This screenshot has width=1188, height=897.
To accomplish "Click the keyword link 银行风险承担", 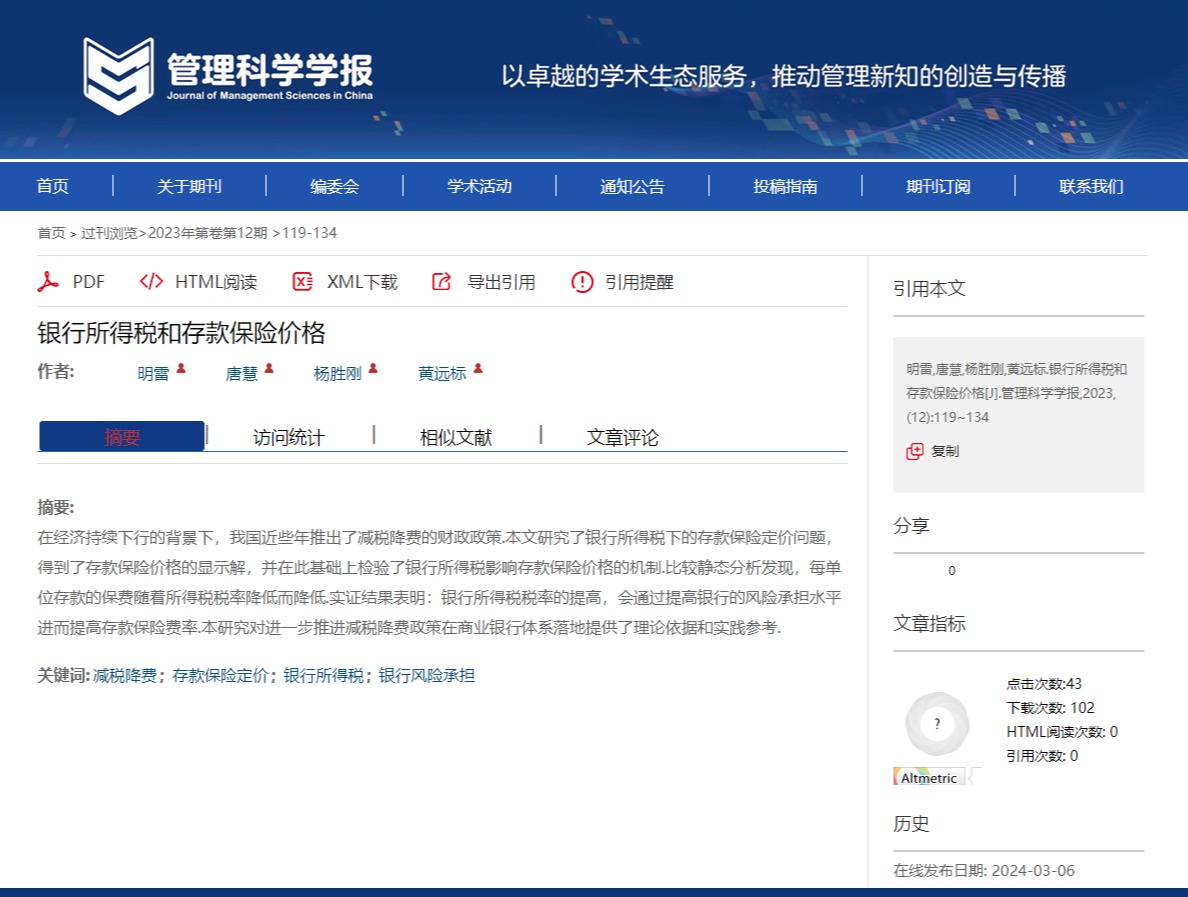I will (x=426, y=676).
